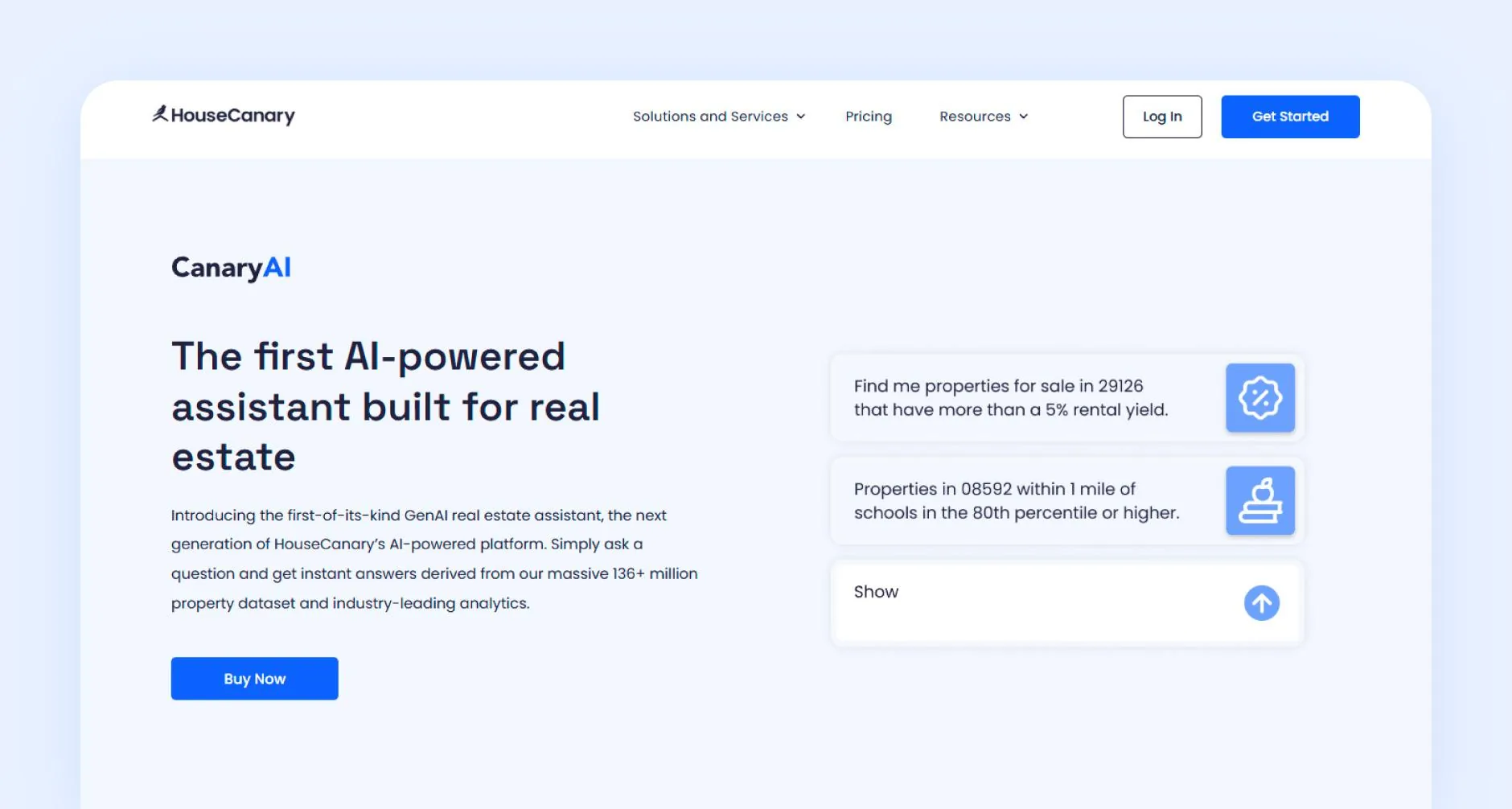Expand the Solutions and Services dropdown chevron
This screenshot has width=1512, height=809.
[x=801, y=117]
